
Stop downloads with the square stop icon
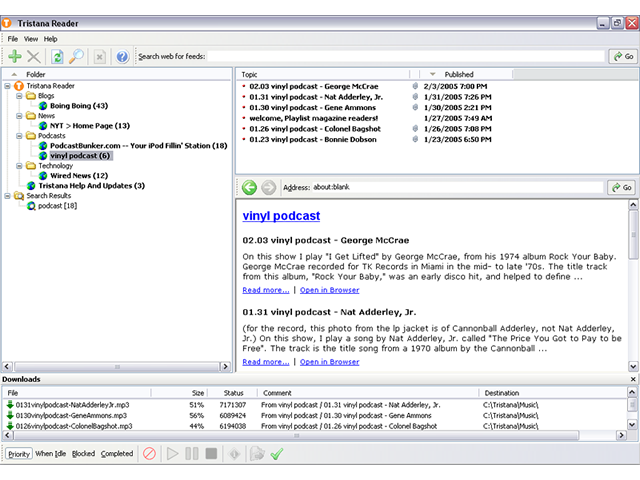point(211,453)
